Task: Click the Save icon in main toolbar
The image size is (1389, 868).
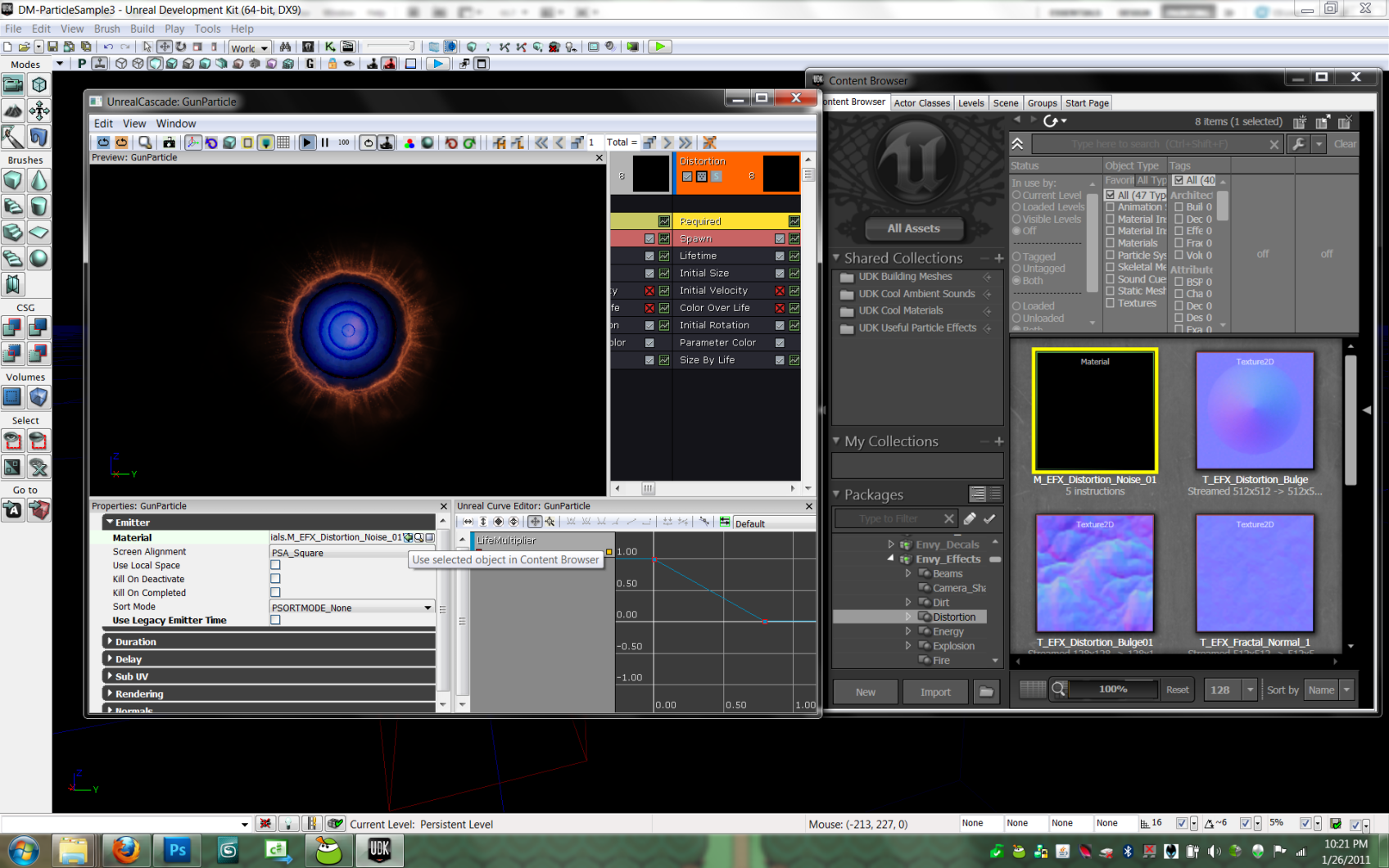Action: pos(52,47)
